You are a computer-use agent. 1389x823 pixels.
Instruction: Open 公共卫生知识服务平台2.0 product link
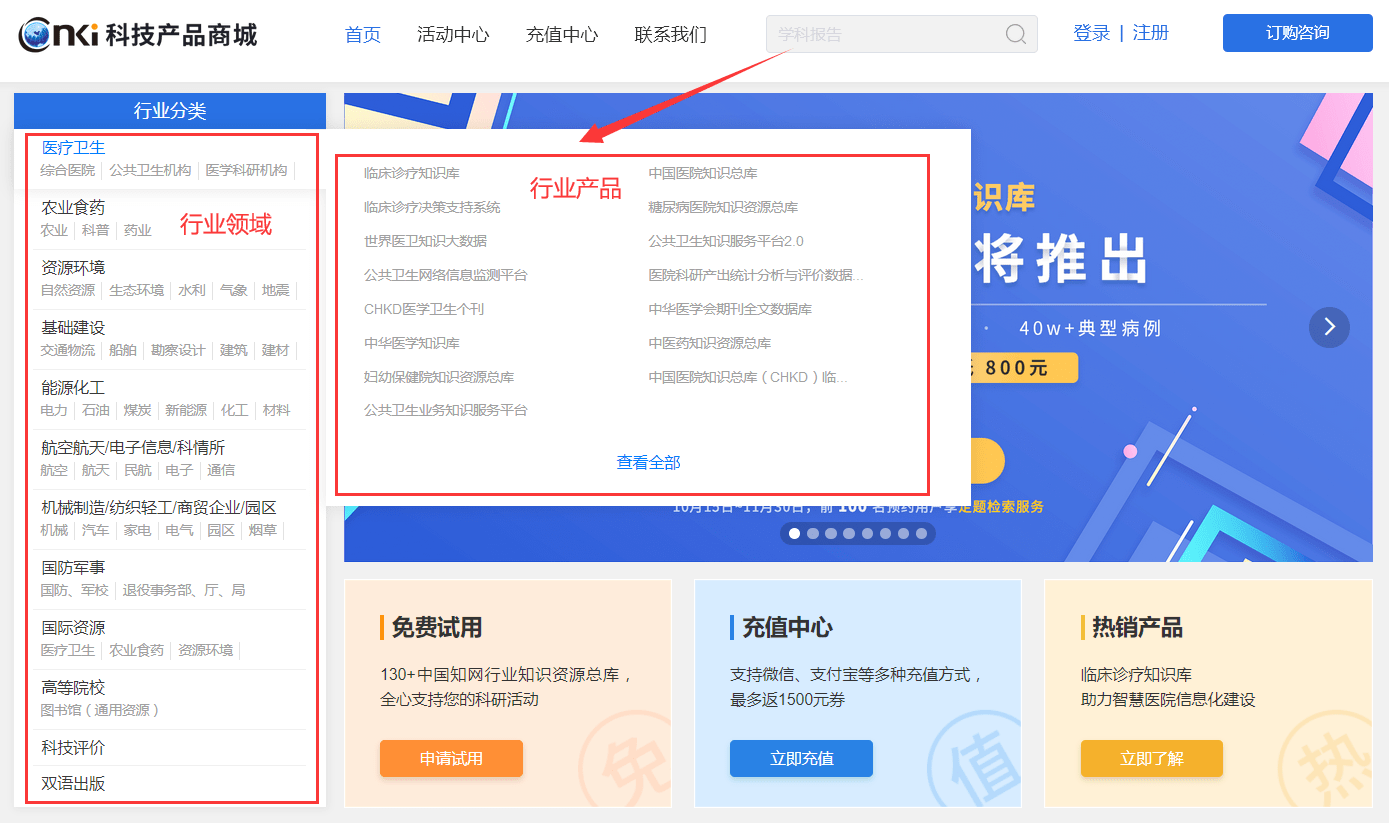click(x=726, y=241)
